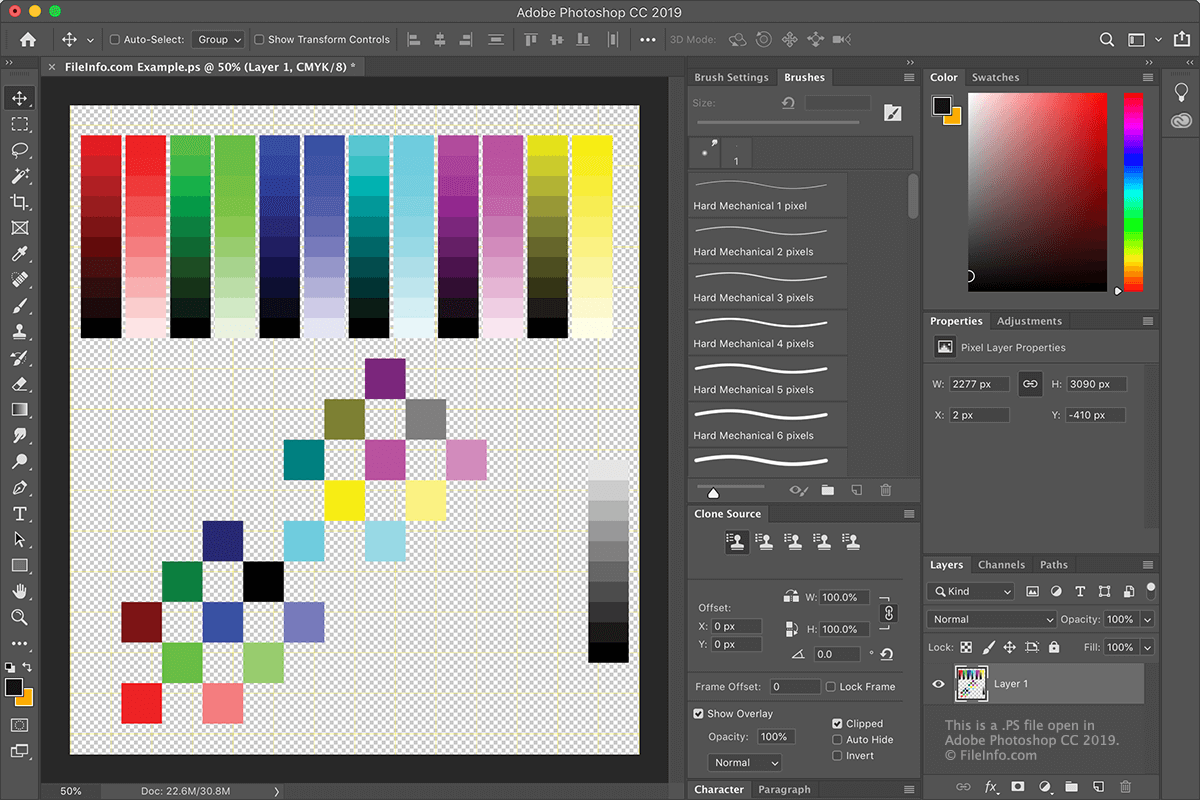The width and height of the screenshot is (1200, 800).
Task: Switch to the Paths tab
Action: coord(1054,565)
